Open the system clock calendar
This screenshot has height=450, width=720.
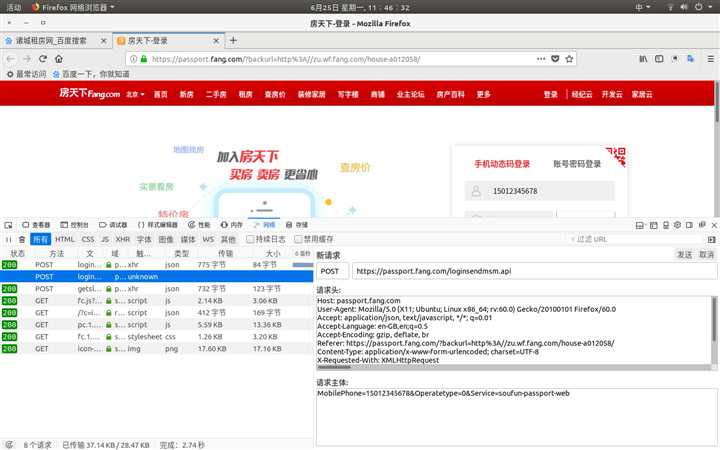[360, 7]
